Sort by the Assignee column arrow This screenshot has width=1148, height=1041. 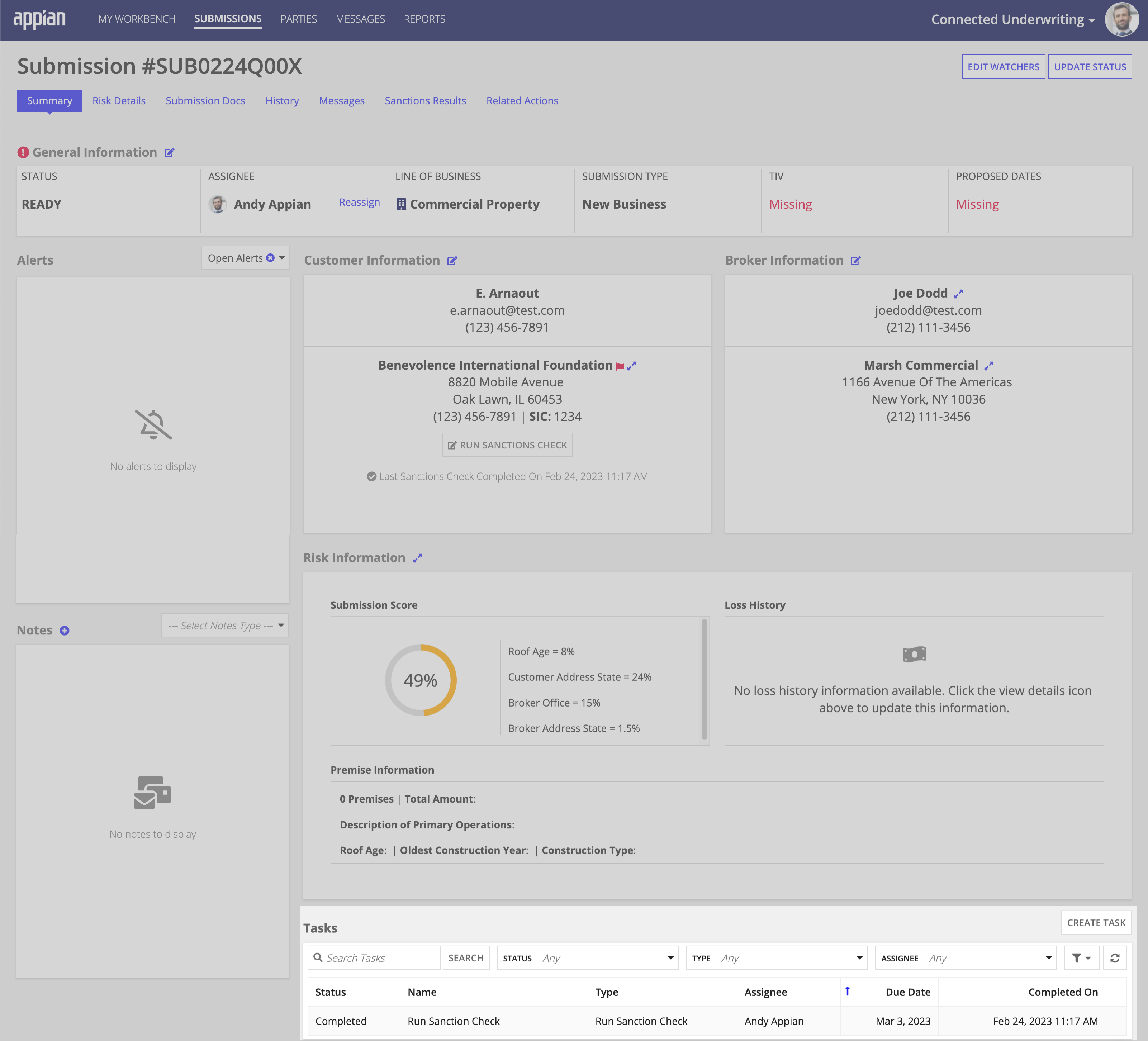click(847, 992)
